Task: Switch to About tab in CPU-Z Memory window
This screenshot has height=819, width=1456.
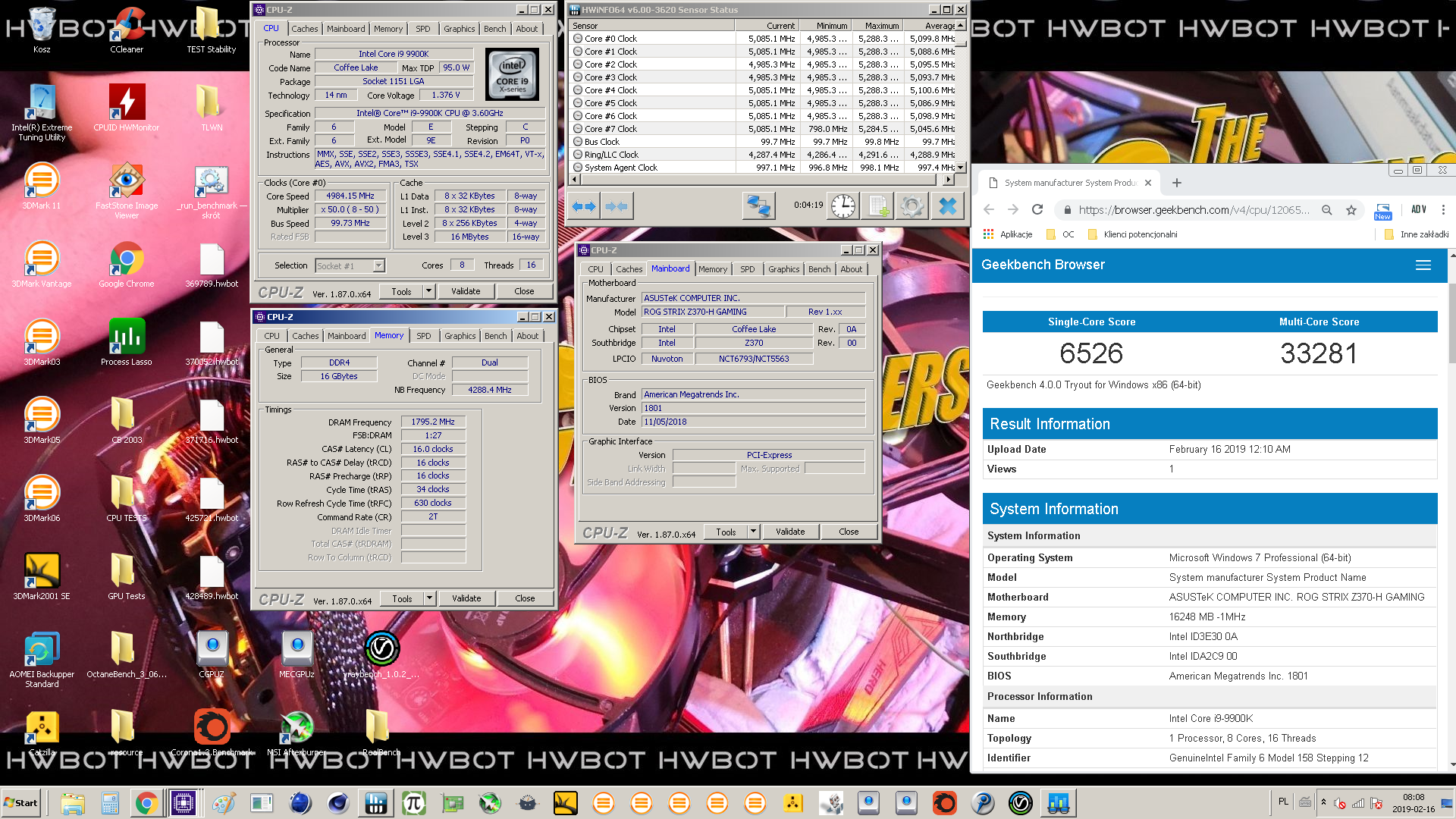Action: pos(528,336)
